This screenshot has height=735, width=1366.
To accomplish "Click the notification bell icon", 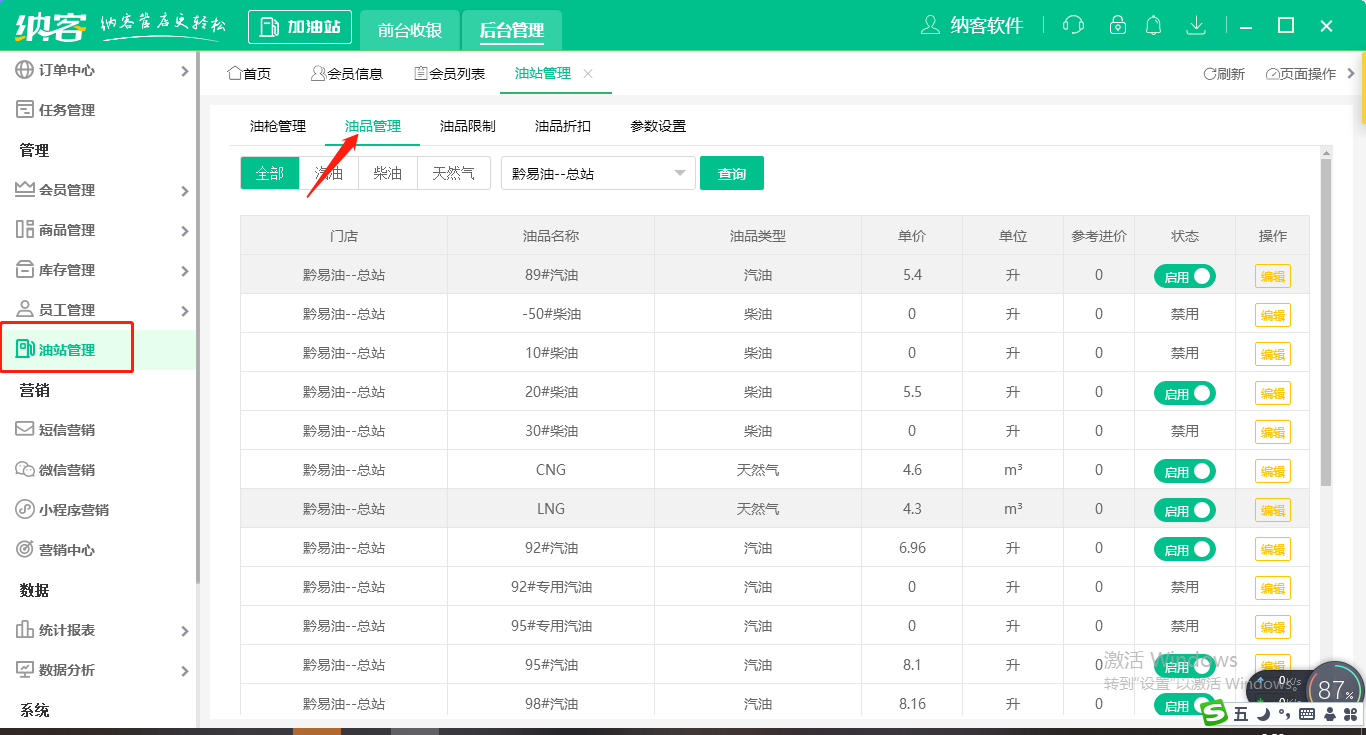I will (1154, 25).
